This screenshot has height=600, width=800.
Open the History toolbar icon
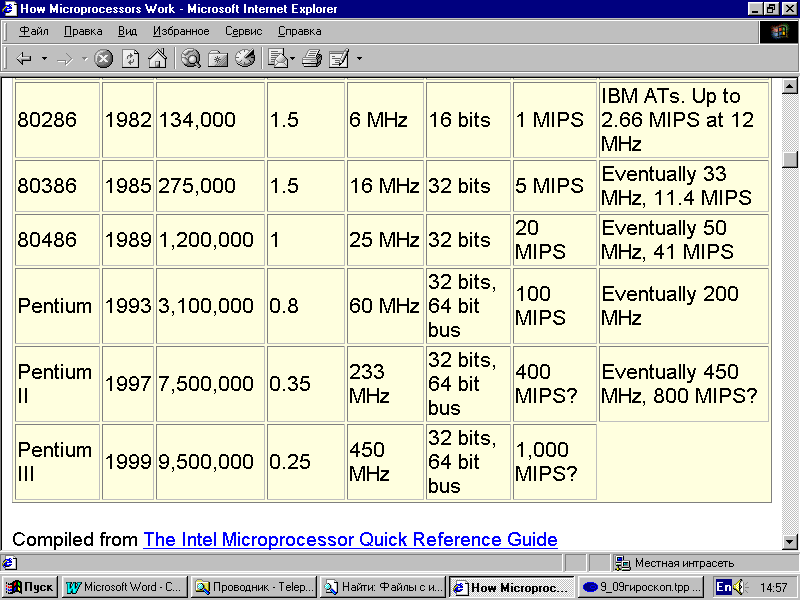click(245, 59)
